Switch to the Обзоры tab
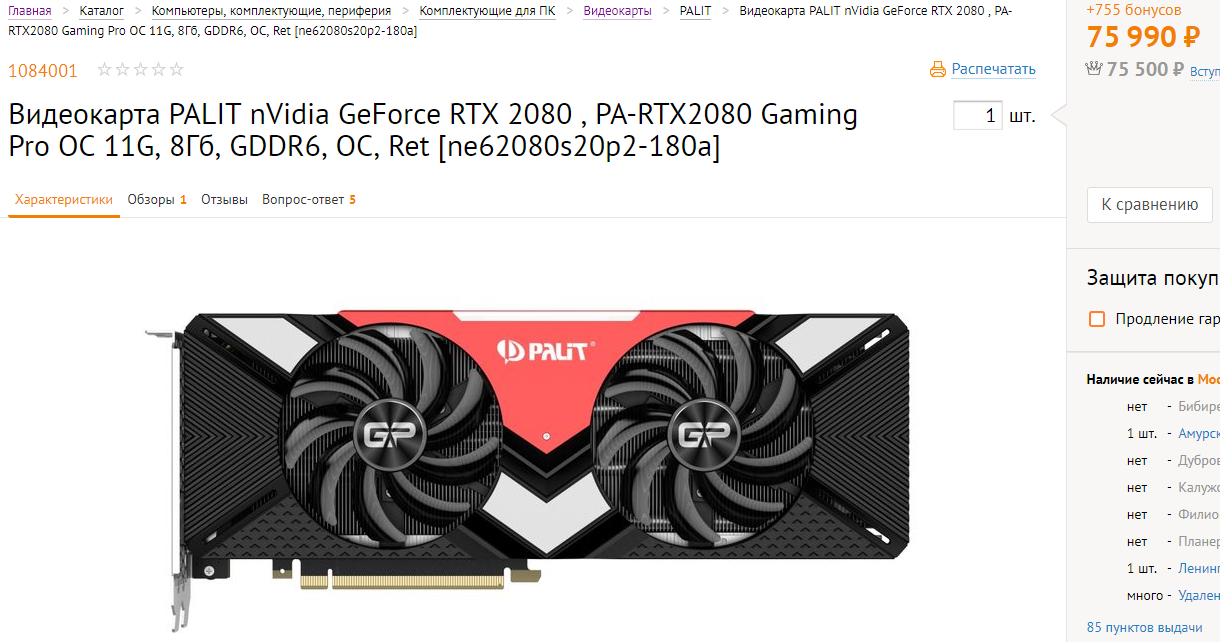The height and width of the screenshot is (642, 1220). (x=157, y=200)
